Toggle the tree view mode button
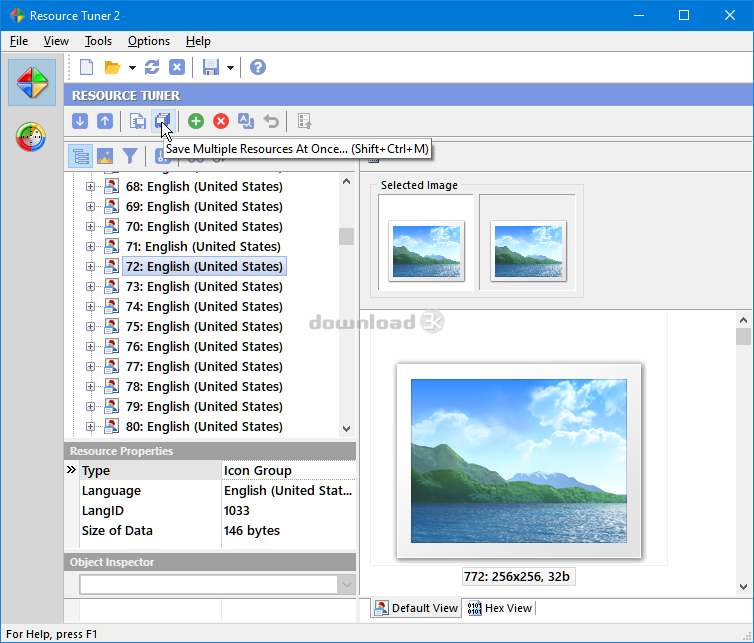Screen dimensions: 754x643 click(x=80, y=156)
